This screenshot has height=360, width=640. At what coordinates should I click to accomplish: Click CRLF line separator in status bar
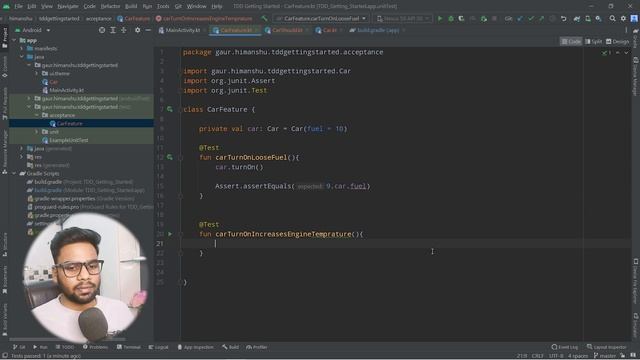[537, 356]
